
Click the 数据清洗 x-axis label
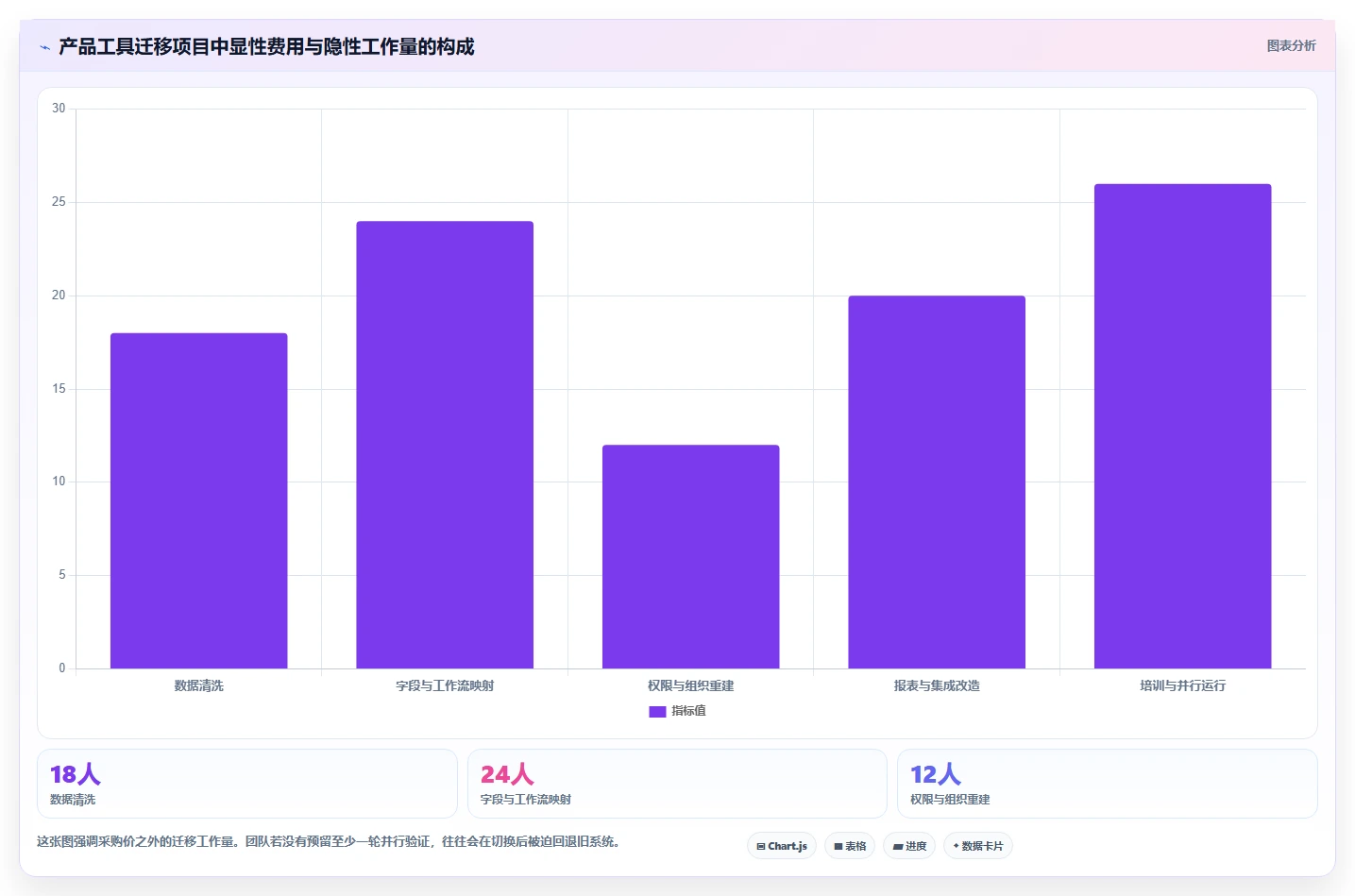pyautogui.click(x=199, y=685)
